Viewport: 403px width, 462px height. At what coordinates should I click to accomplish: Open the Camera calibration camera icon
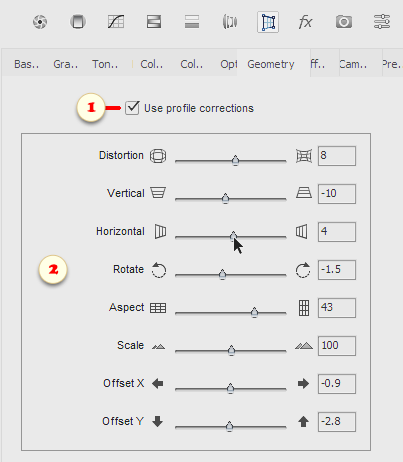point(344,22)
